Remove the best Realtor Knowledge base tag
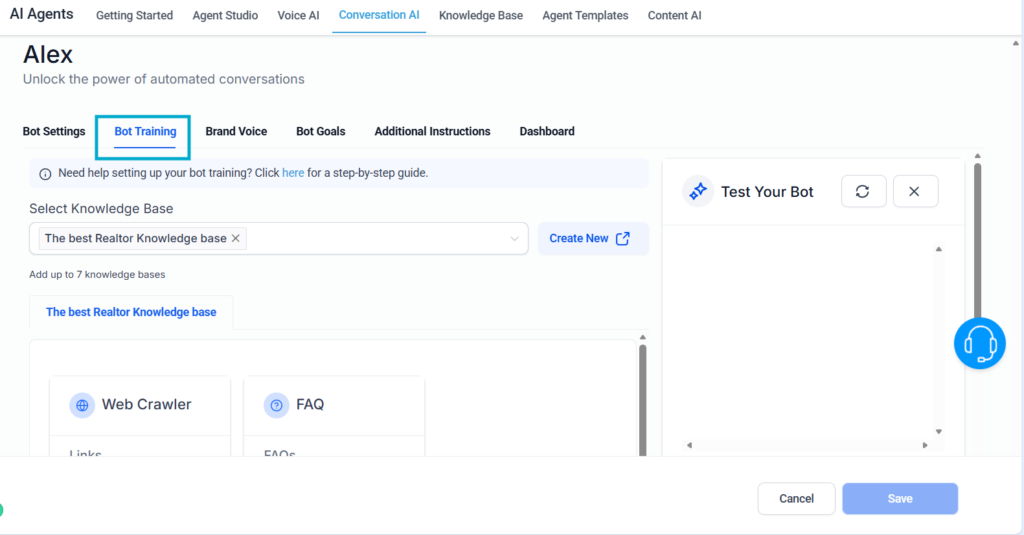1024x535 pixels. pyautogui.click(x=236, y=238)
